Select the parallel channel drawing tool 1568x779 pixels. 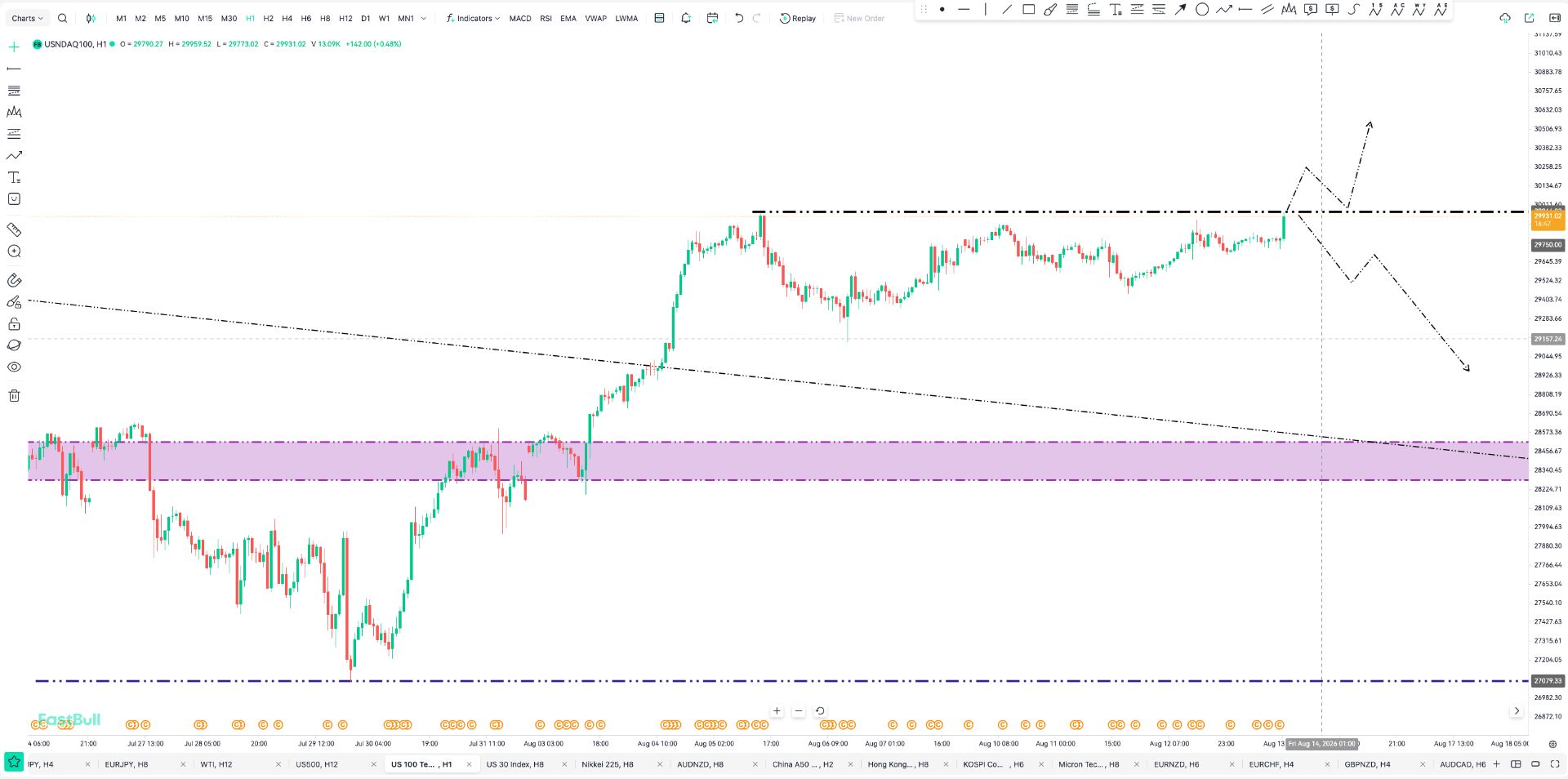pos(1267,10)
